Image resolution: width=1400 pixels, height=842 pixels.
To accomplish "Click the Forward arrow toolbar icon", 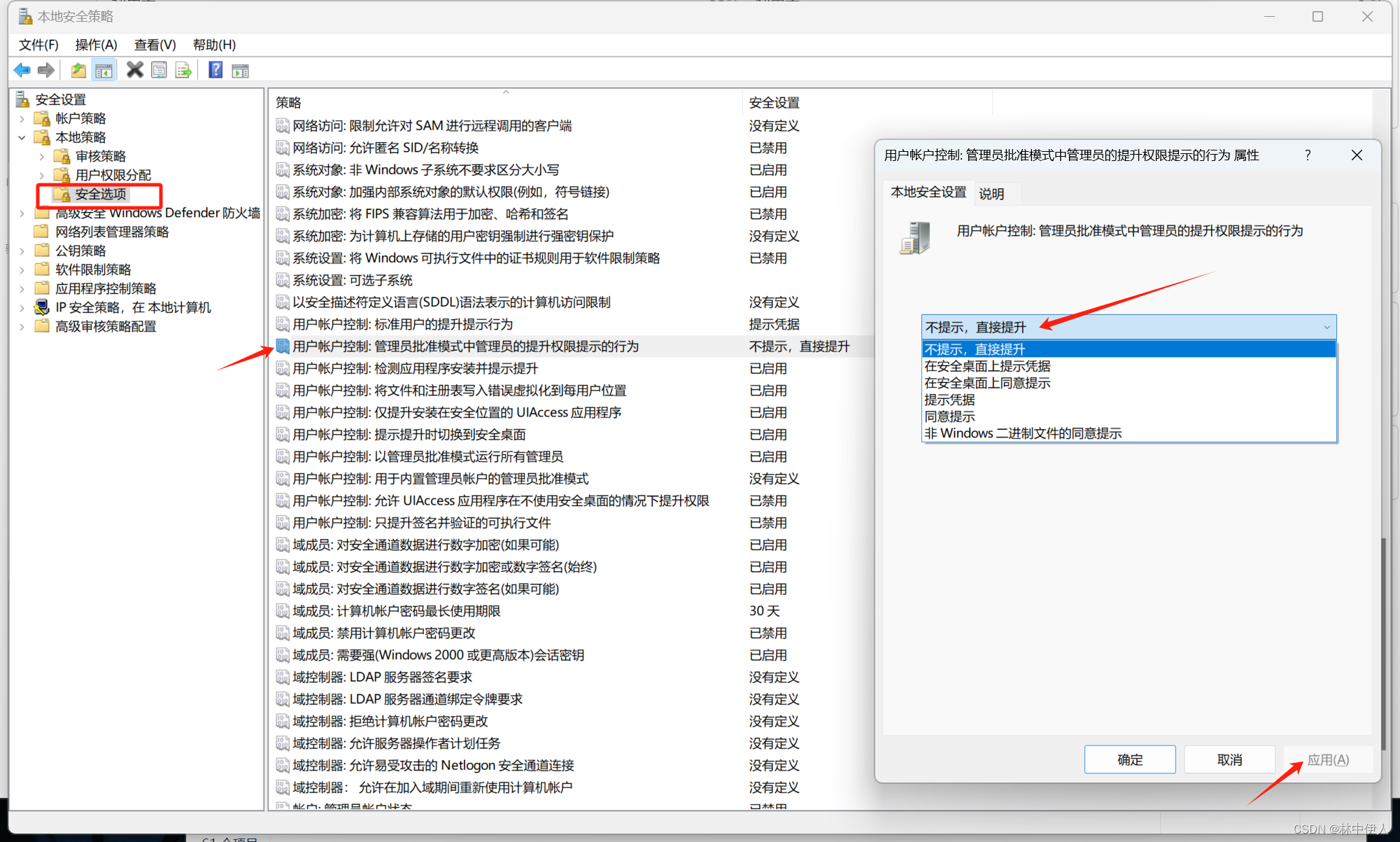I will (x=46, y=70).
